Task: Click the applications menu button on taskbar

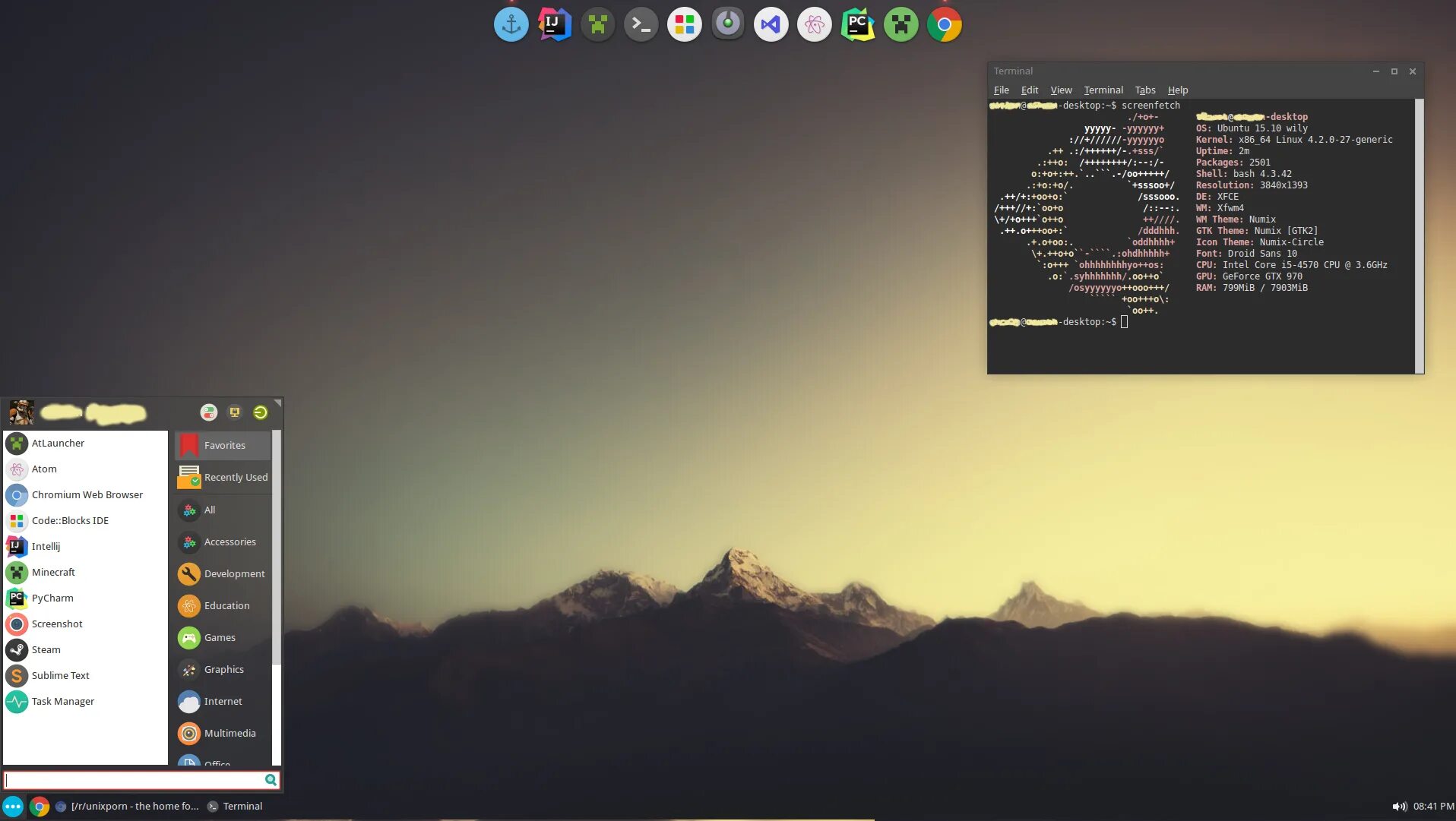Action: 13,807
